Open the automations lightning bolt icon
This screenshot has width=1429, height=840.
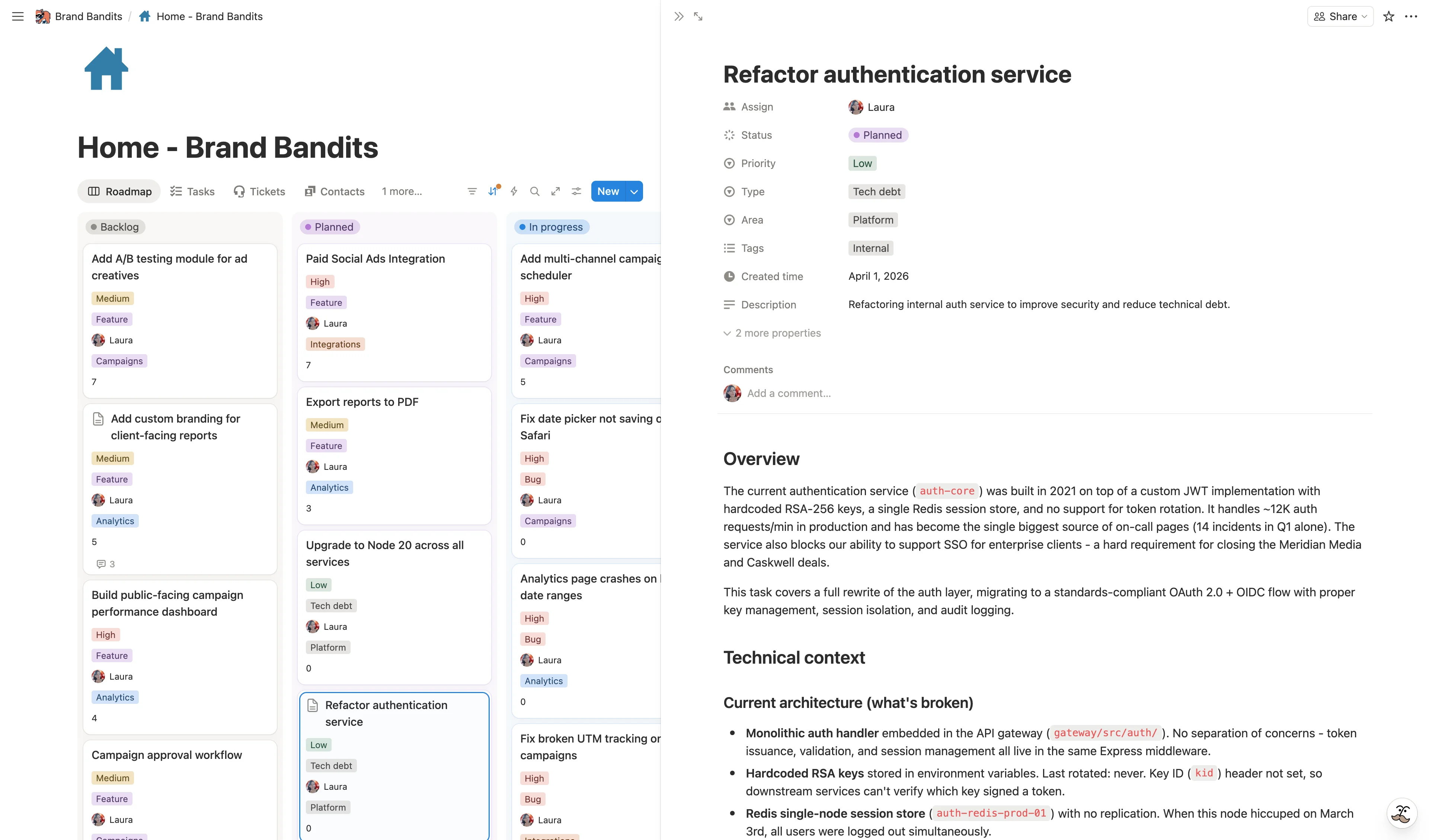(513, 191)
